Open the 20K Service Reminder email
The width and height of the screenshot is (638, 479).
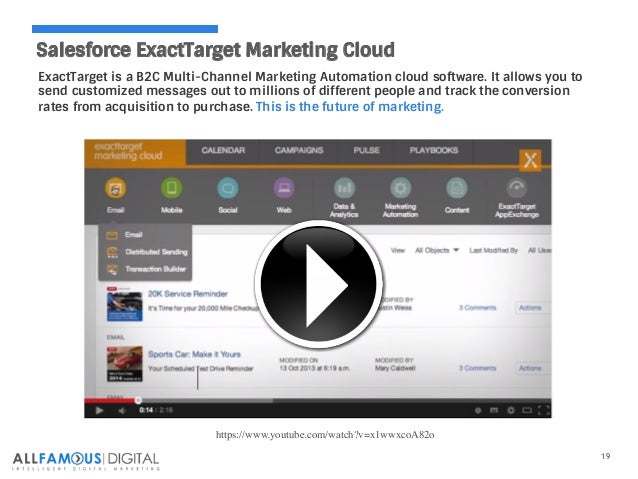(188, 294)
